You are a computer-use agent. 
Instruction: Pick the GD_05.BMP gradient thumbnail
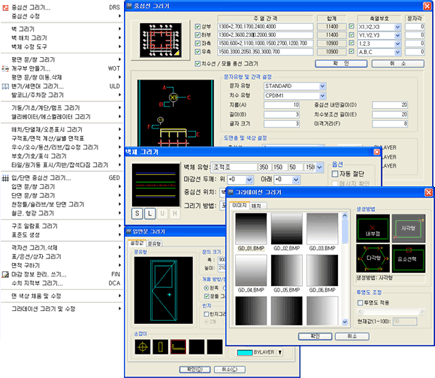click(x=287, y=270)
